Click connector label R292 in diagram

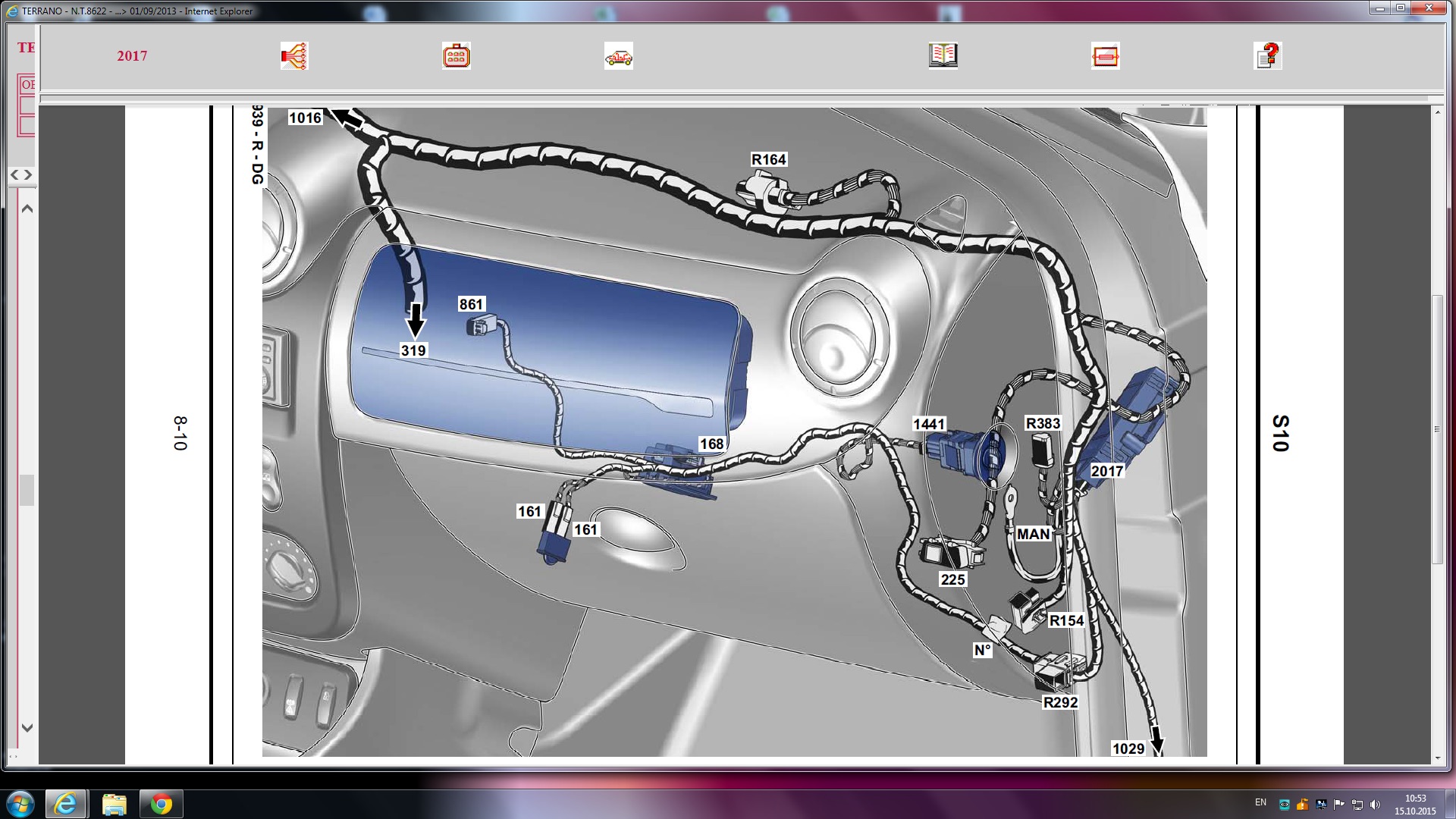point(1060,702)
